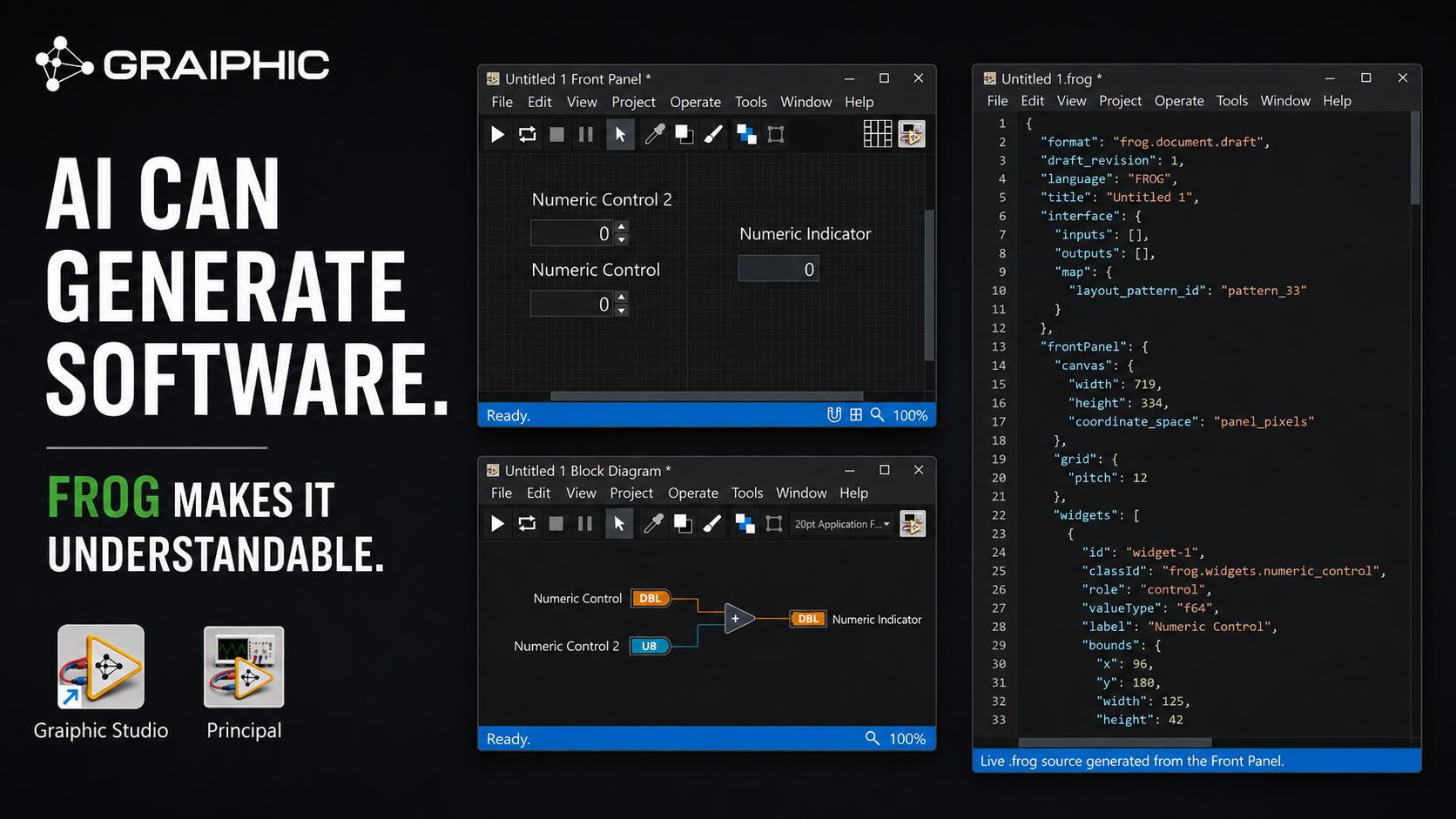Click blue reorder squares icon in Block Diagram
Image resolution: width=1456 pixels, height=819 pixels.
(x=745, y=523)
